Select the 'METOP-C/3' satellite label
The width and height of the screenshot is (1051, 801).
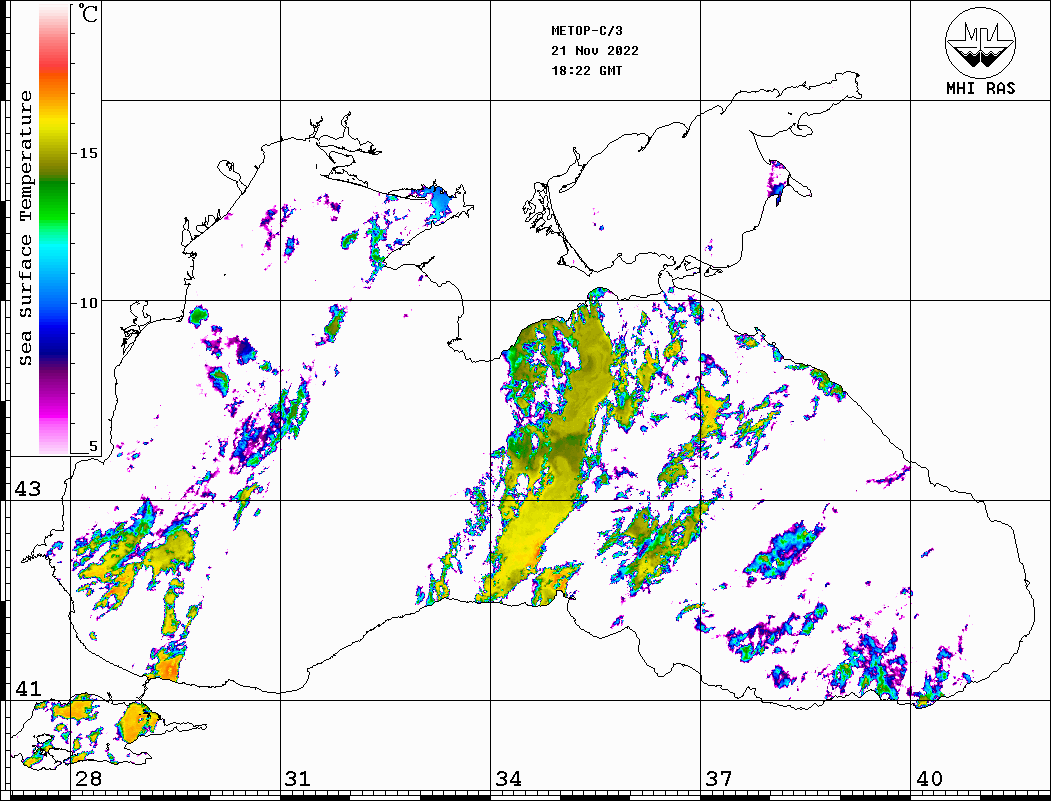(x=587, y=31)
